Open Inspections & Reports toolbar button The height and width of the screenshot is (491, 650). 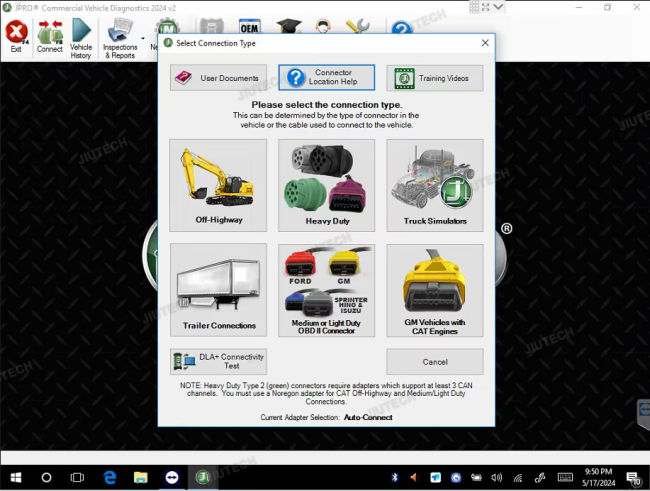pos(118,38)
